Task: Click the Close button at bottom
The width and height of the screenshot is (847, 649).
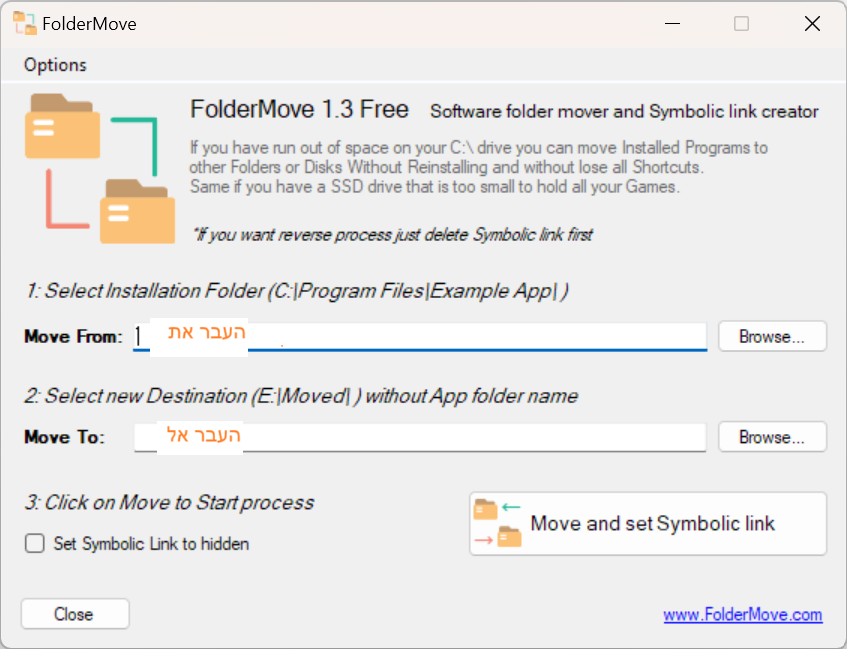Action: (x=75, y=614)
